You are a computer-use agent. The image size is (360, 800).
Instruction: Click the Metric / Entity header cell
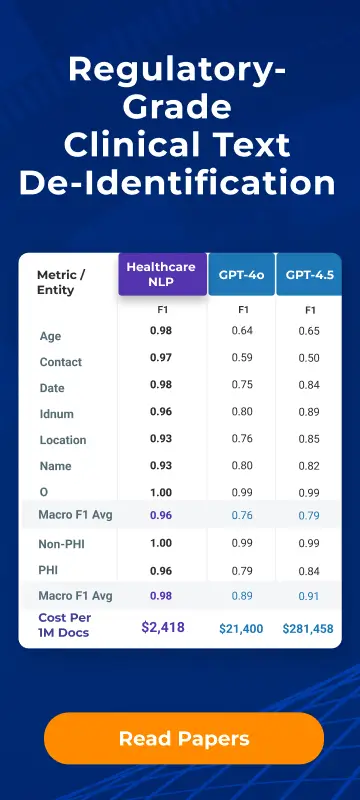coord(61,282)
